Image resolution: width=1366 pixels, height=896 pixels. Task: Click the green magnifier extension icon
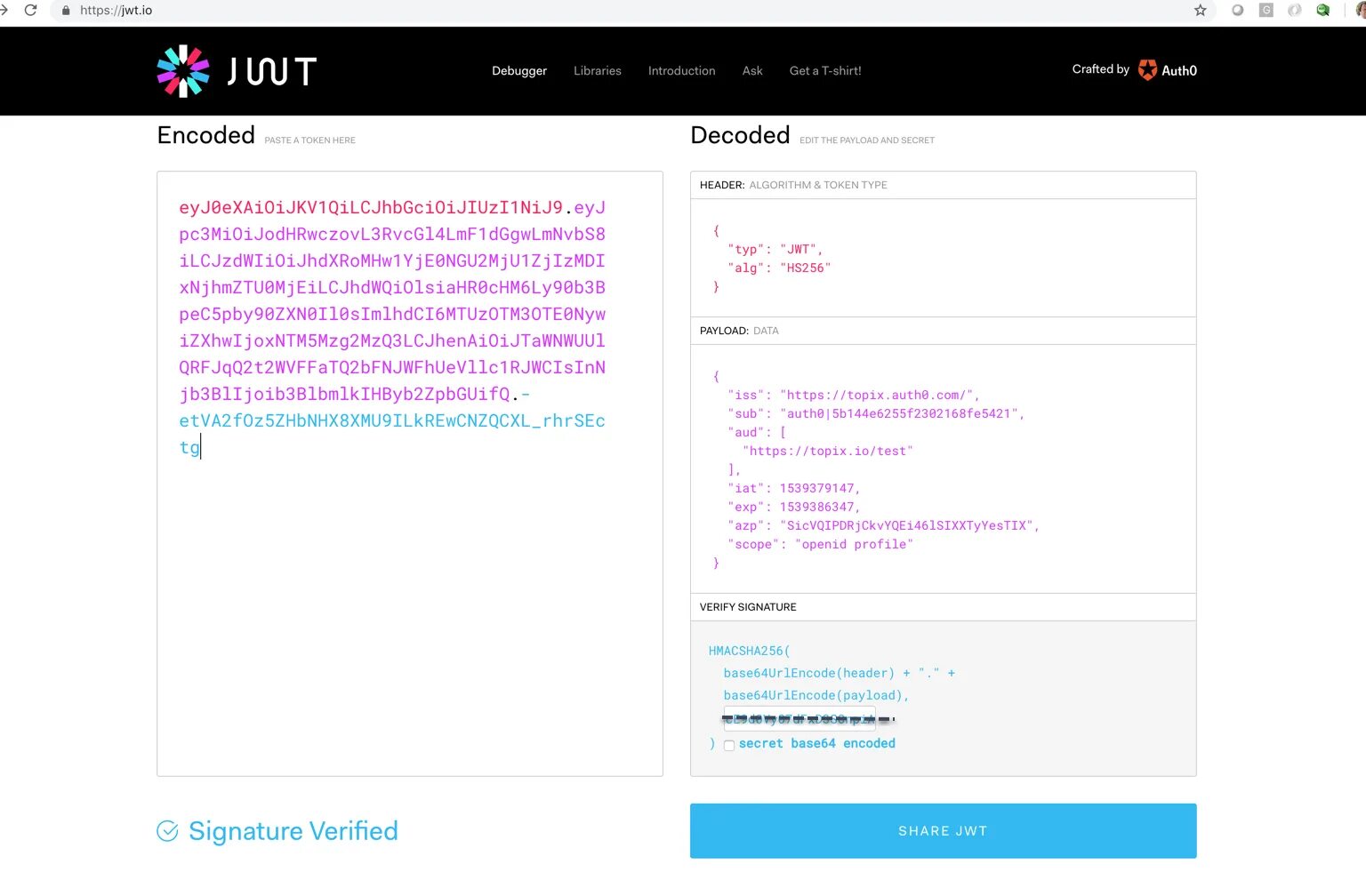[x=1322, y=11]
